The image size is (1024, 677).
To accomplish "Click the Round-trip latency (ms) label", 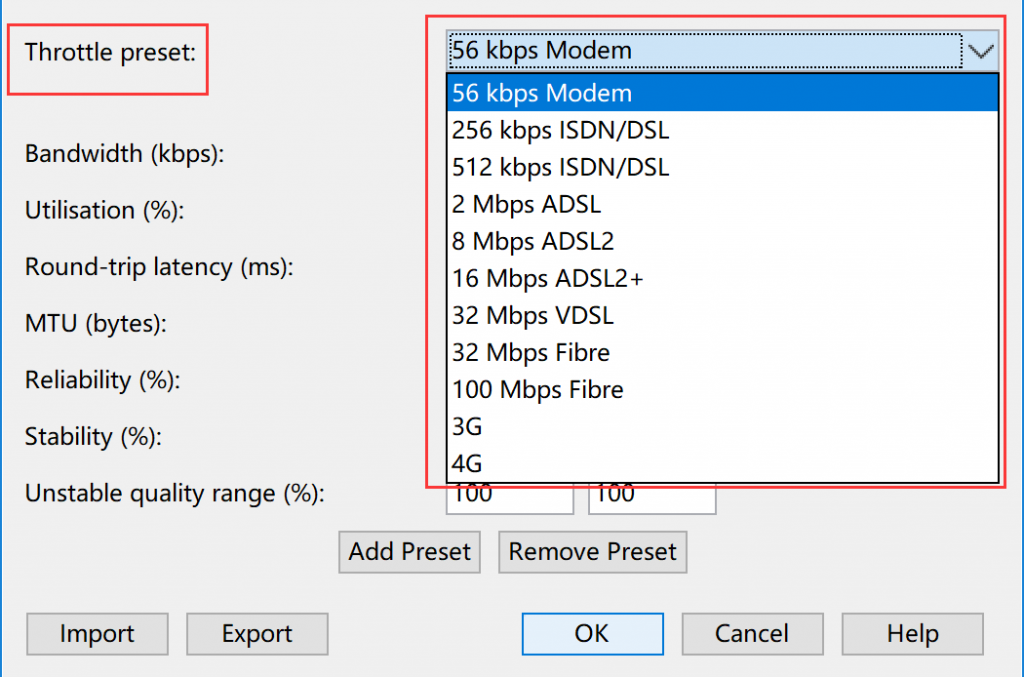I will pyautogui.click(x=159, y=267).
